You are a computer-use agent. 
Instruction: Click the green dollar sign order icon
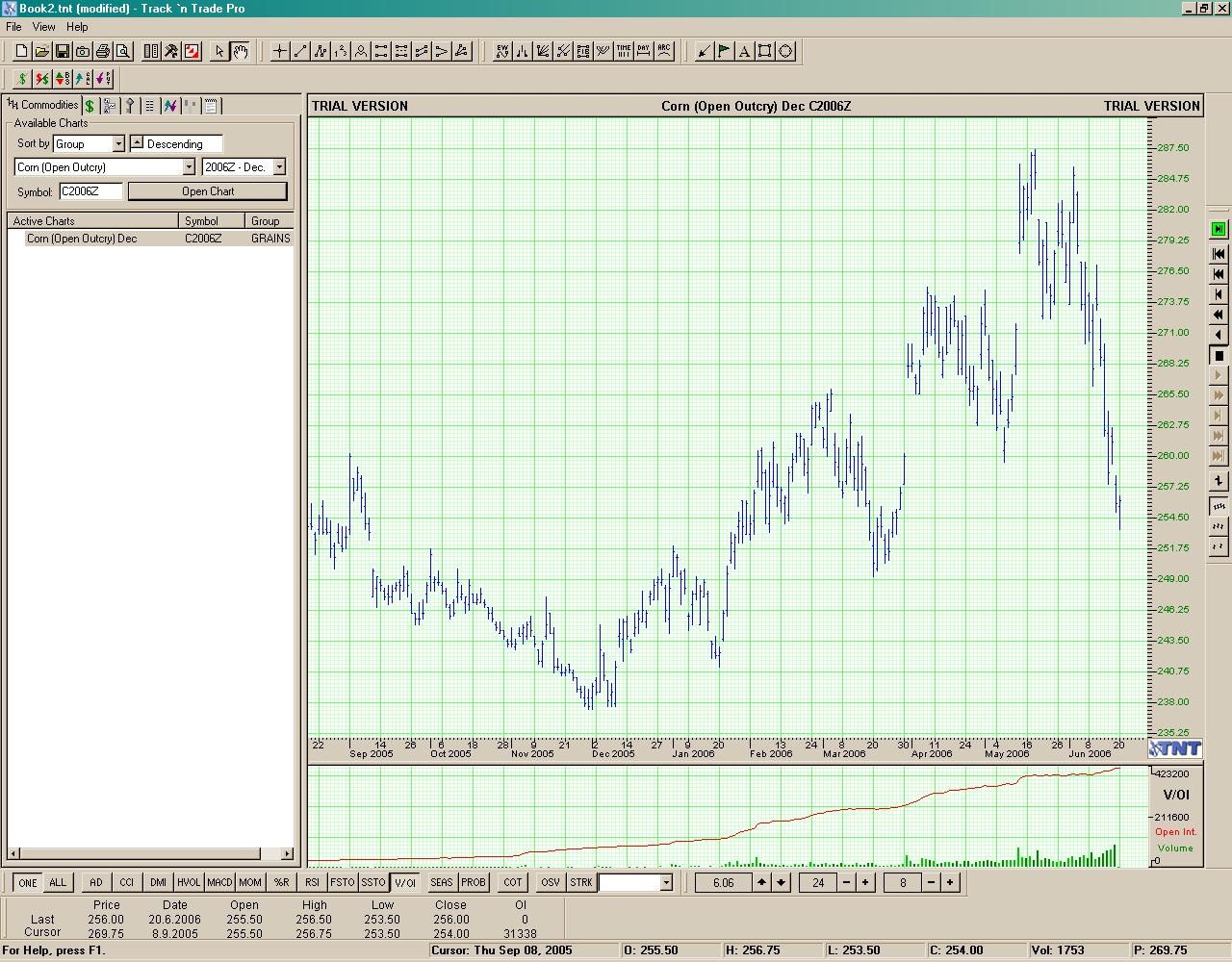pyautogui.click(x=22, y=78)
